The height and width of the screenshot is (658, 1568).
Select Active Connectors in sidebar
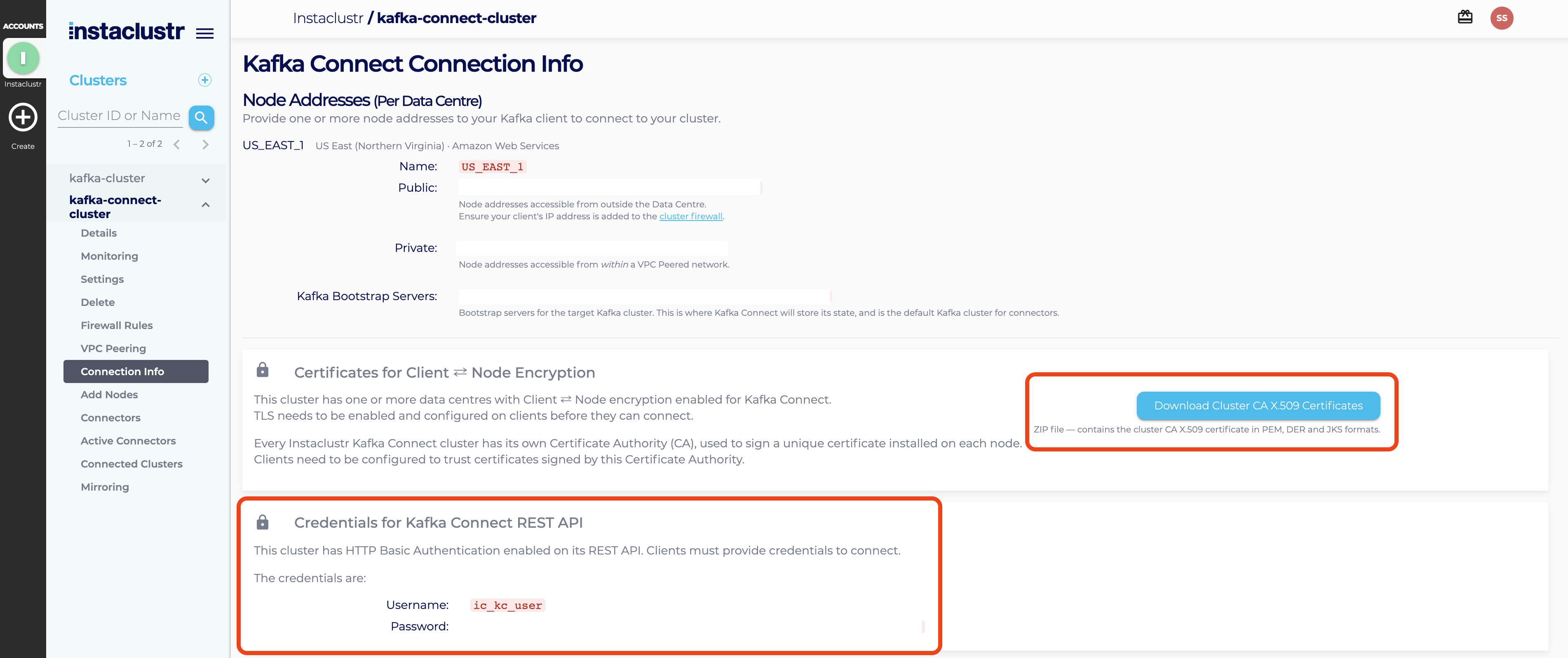[128, 441]
